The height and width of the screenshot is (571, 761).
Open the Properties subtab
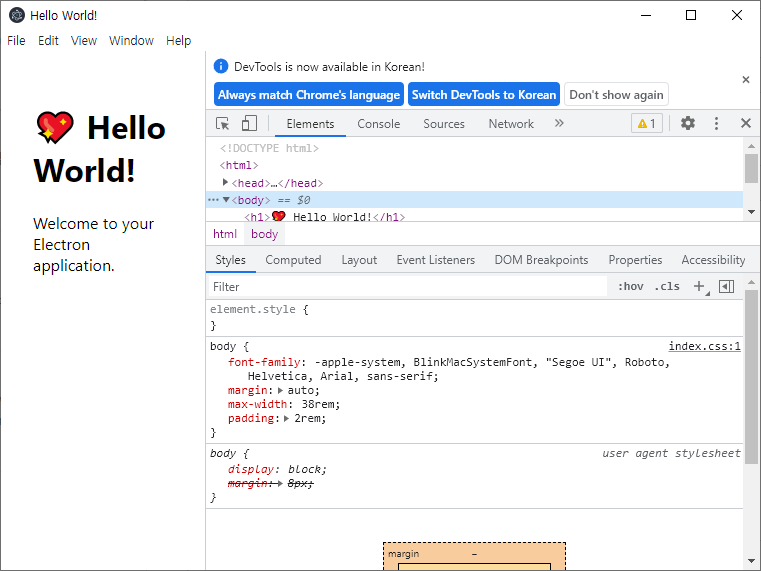click(x=635, y=260)
